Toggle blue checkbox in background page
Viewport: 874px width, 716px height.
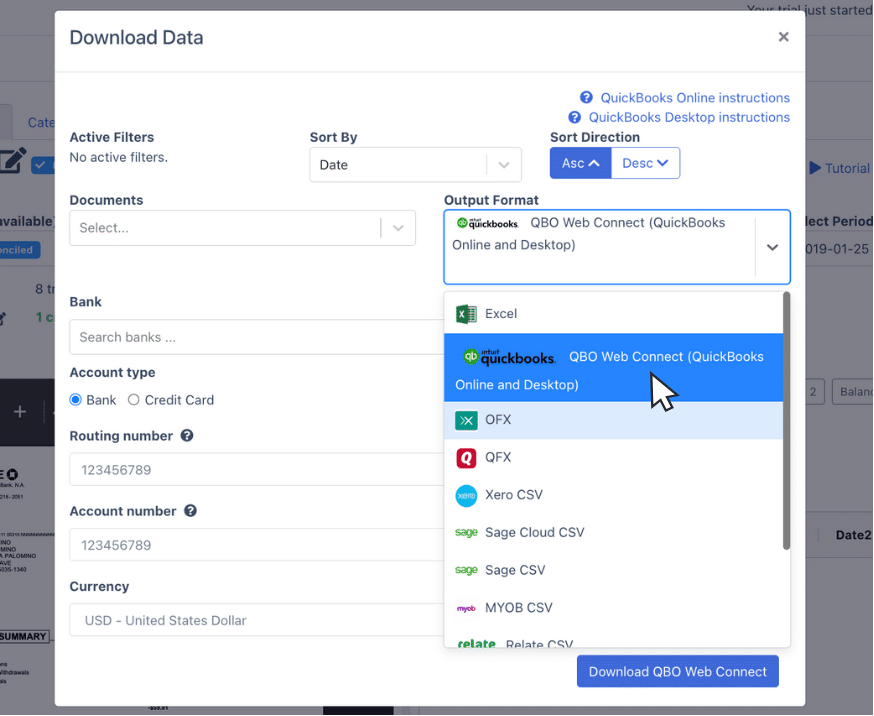point(42,165)
